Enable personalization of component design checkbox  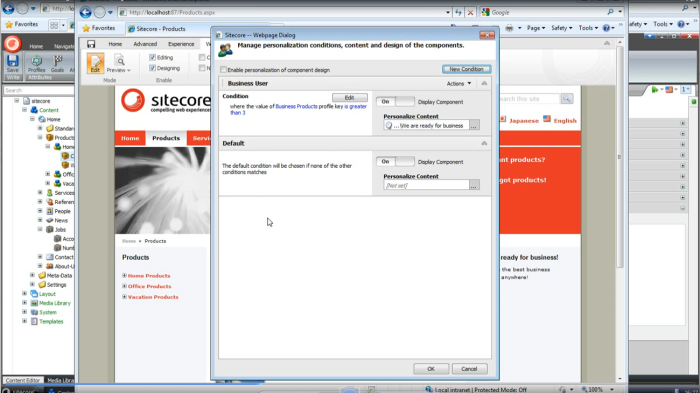223,70
